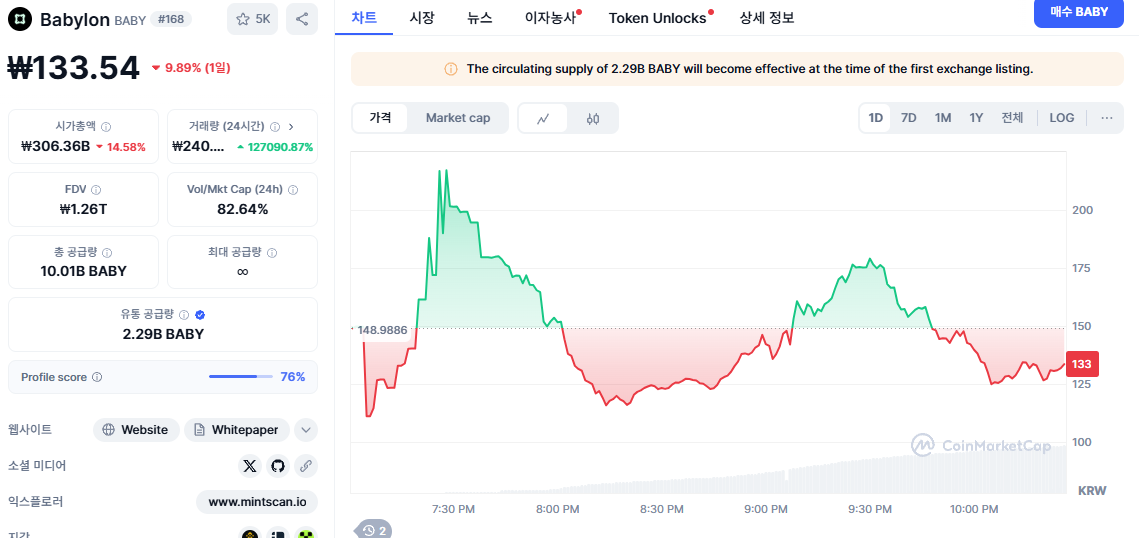1139x538 pixels.
Task: Switch to the 이자농사 tab
Action: click(552, 17)
